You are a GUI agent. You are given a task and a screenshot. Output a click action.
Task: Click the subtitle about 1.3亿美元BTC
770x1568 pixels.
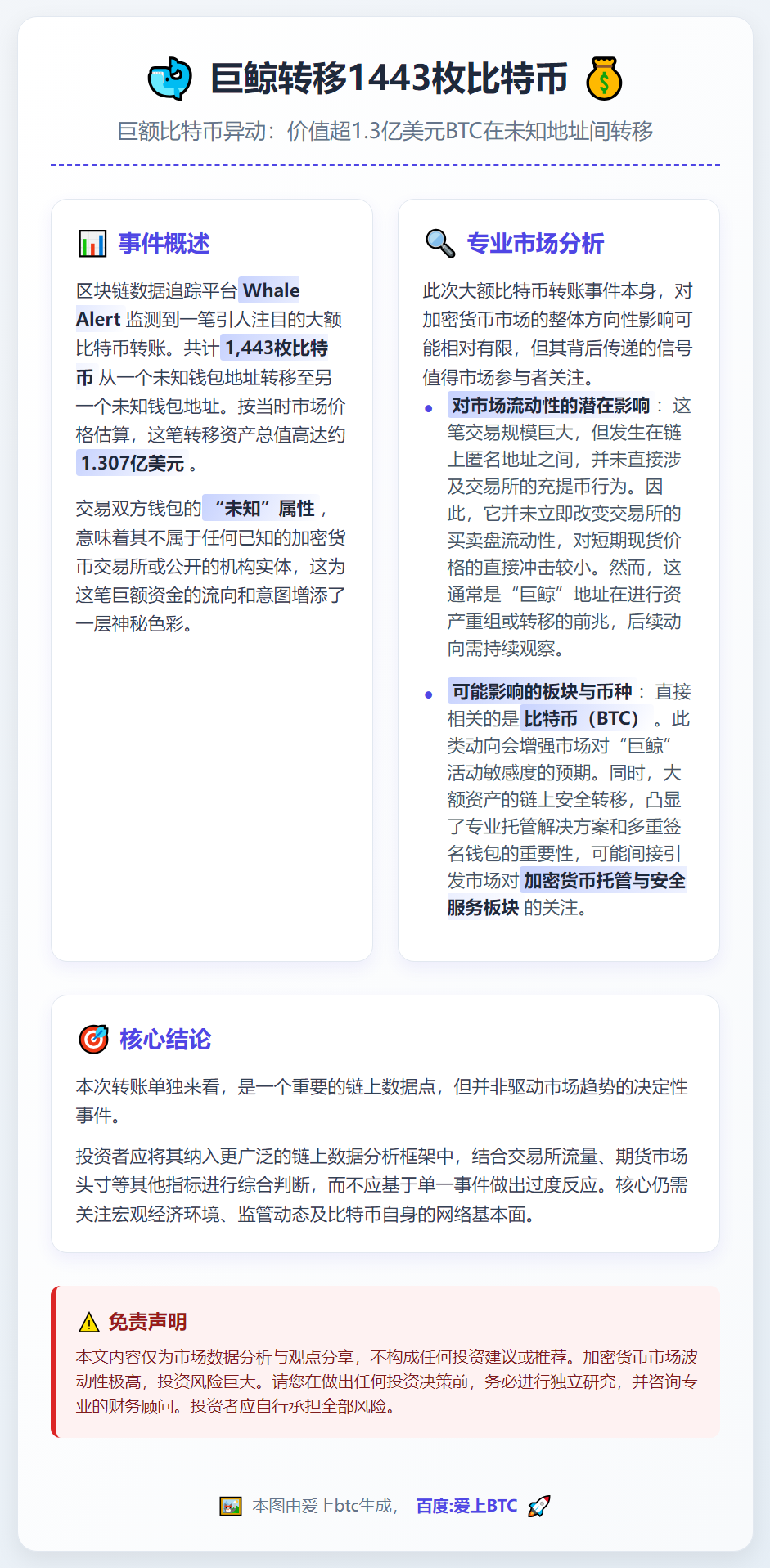pos(385,131)
